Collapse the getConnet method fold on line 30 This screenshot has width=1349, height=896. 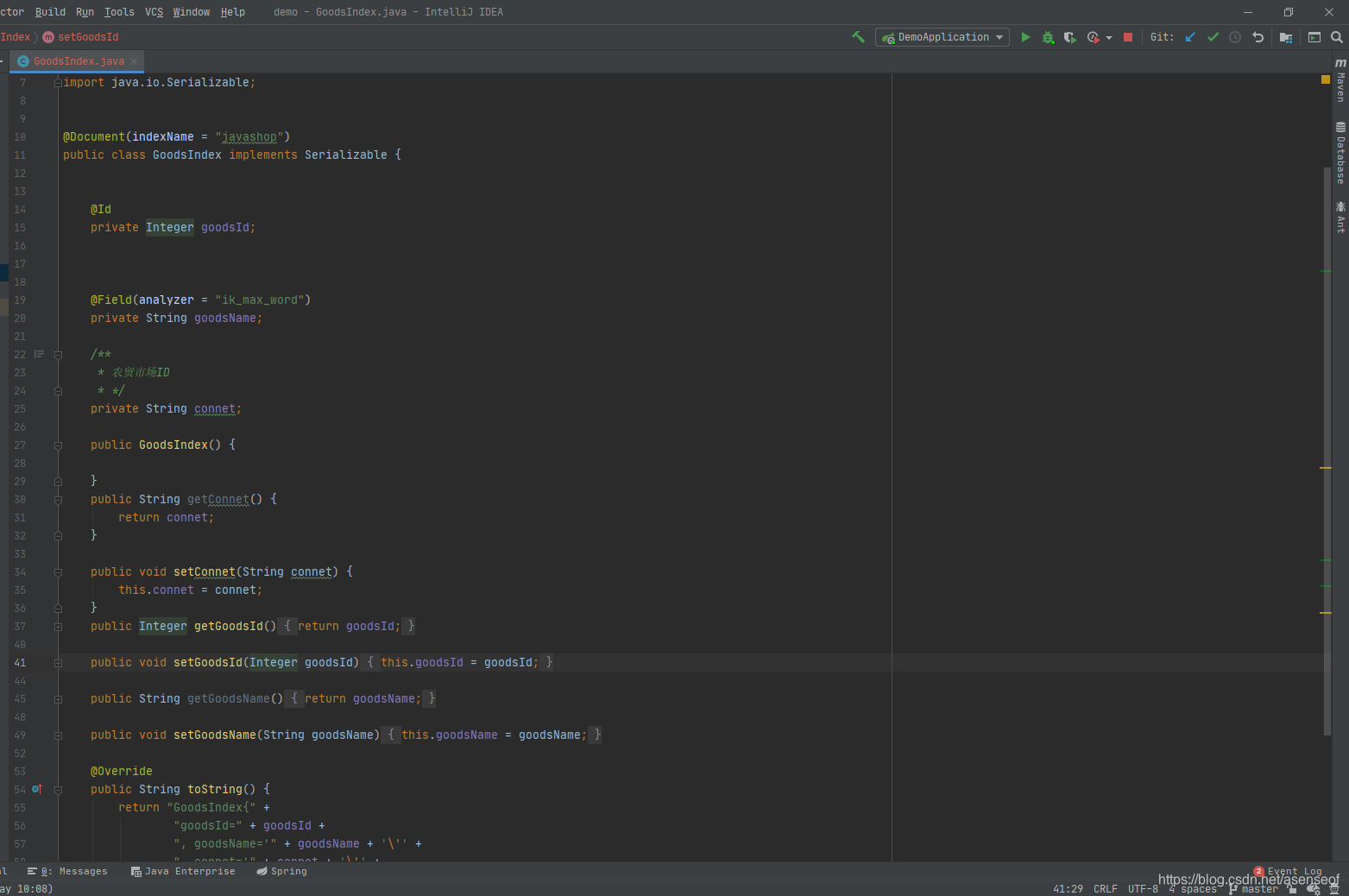click(x=58, y=500)
